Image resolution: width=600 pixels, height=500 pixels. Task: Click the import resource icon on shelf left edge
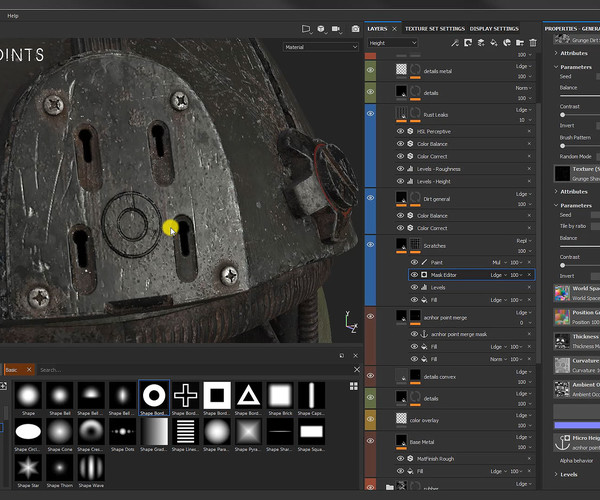point(3,386)
